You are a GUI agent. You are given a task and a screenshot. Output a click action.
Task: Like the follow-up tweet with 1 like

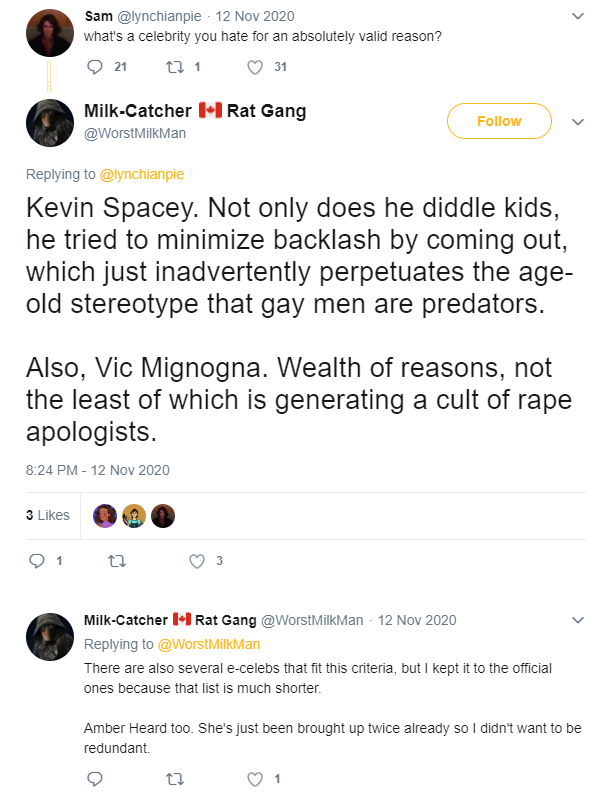point(255,779)
